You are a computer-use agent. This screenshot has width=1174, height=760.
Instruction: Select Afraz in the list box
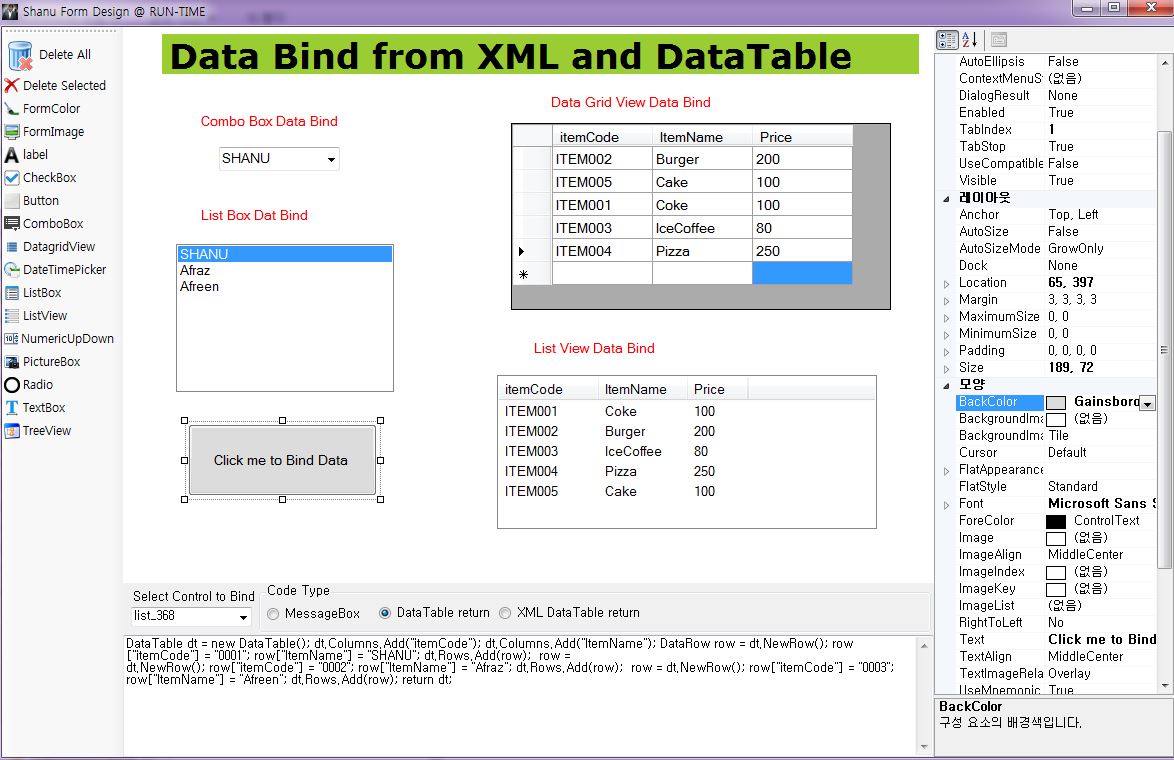click(x=195, y=270)
